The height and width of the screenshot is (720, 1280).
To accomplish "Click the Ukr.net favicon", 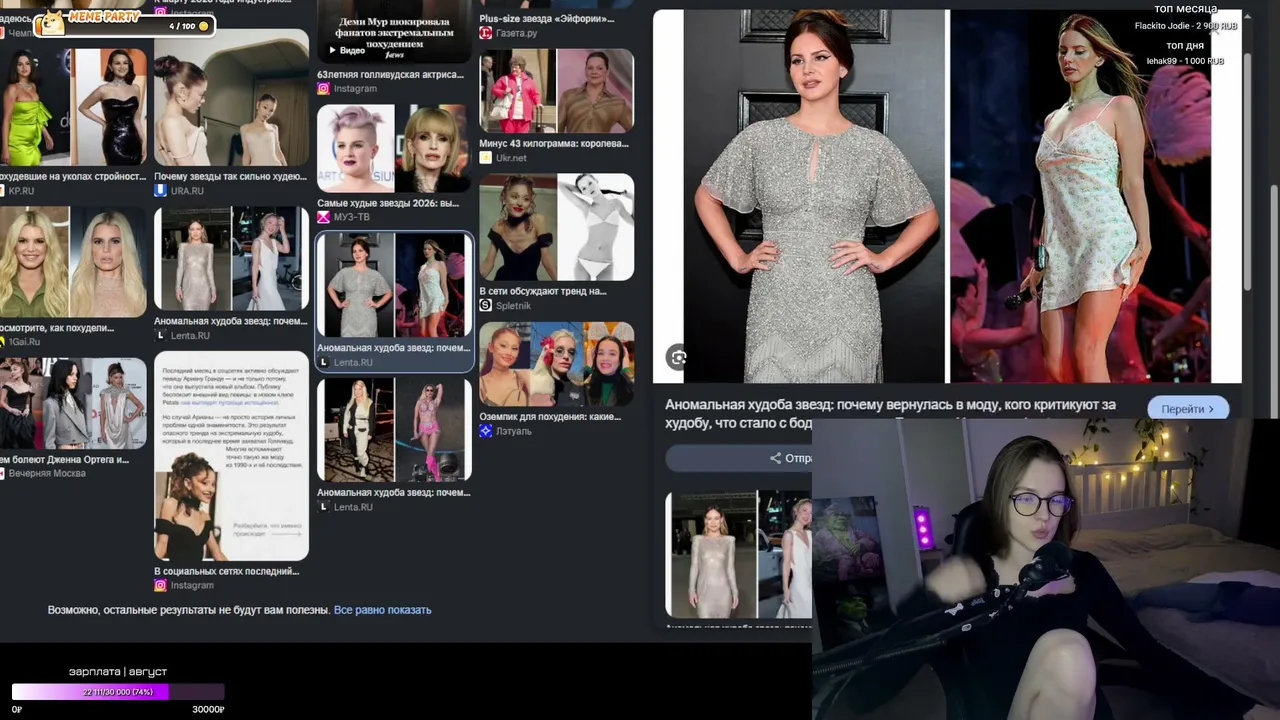I will [x=486, y=158].
